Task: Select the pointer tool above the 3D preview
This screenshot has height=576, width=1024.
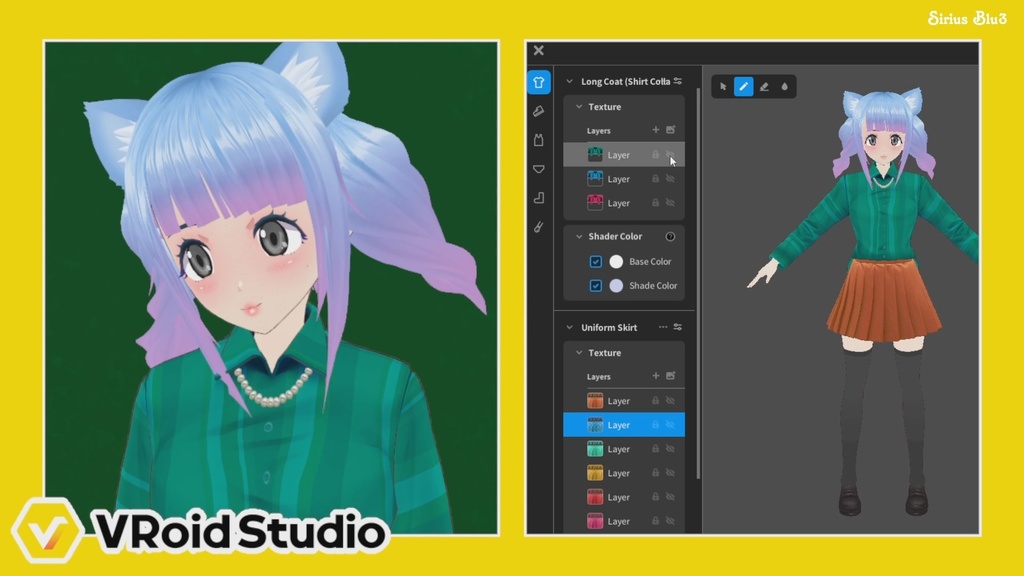Action: (x=723, y=87)
